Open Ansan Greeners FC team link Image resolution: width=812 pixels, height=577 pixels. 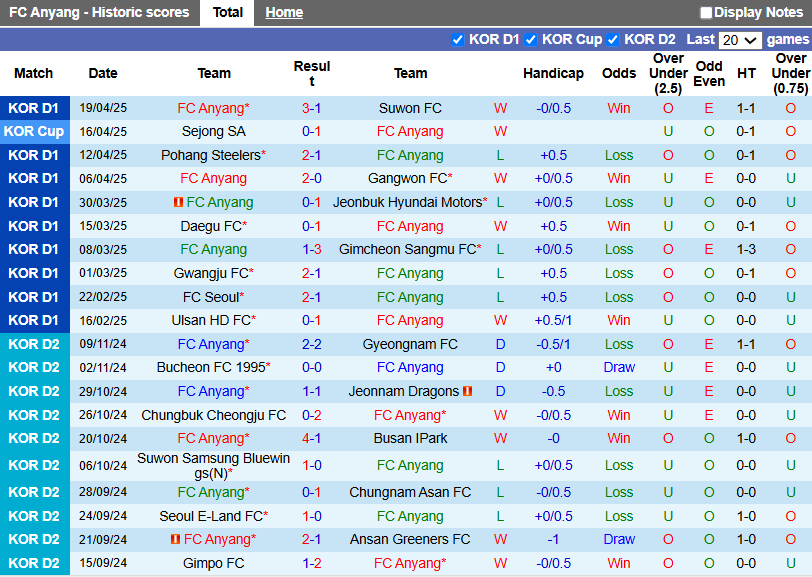pos(410,540)
